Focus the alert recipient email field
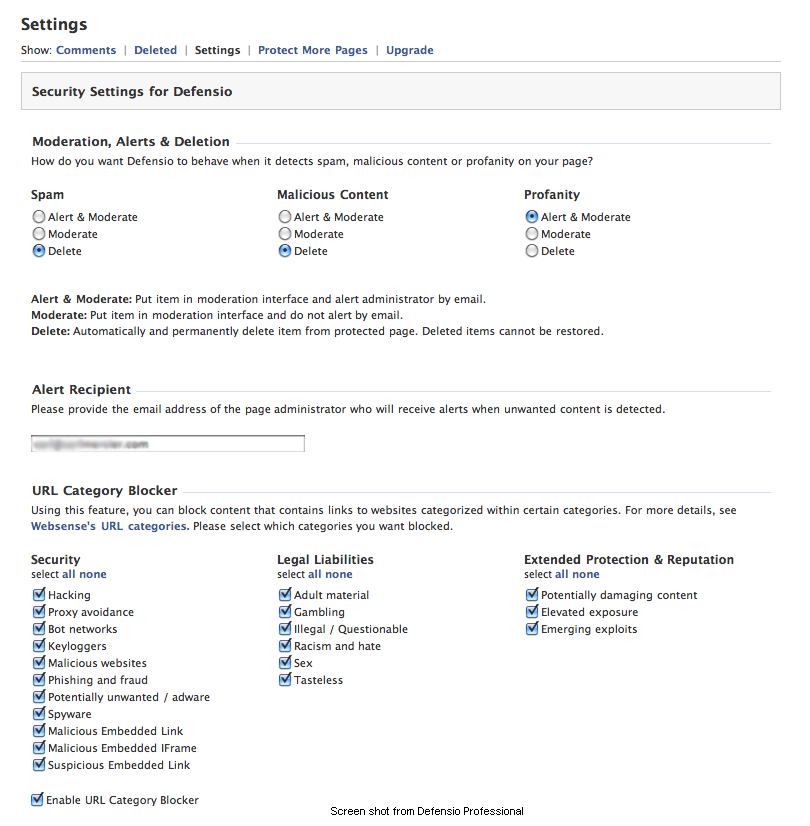 point(168,444)
